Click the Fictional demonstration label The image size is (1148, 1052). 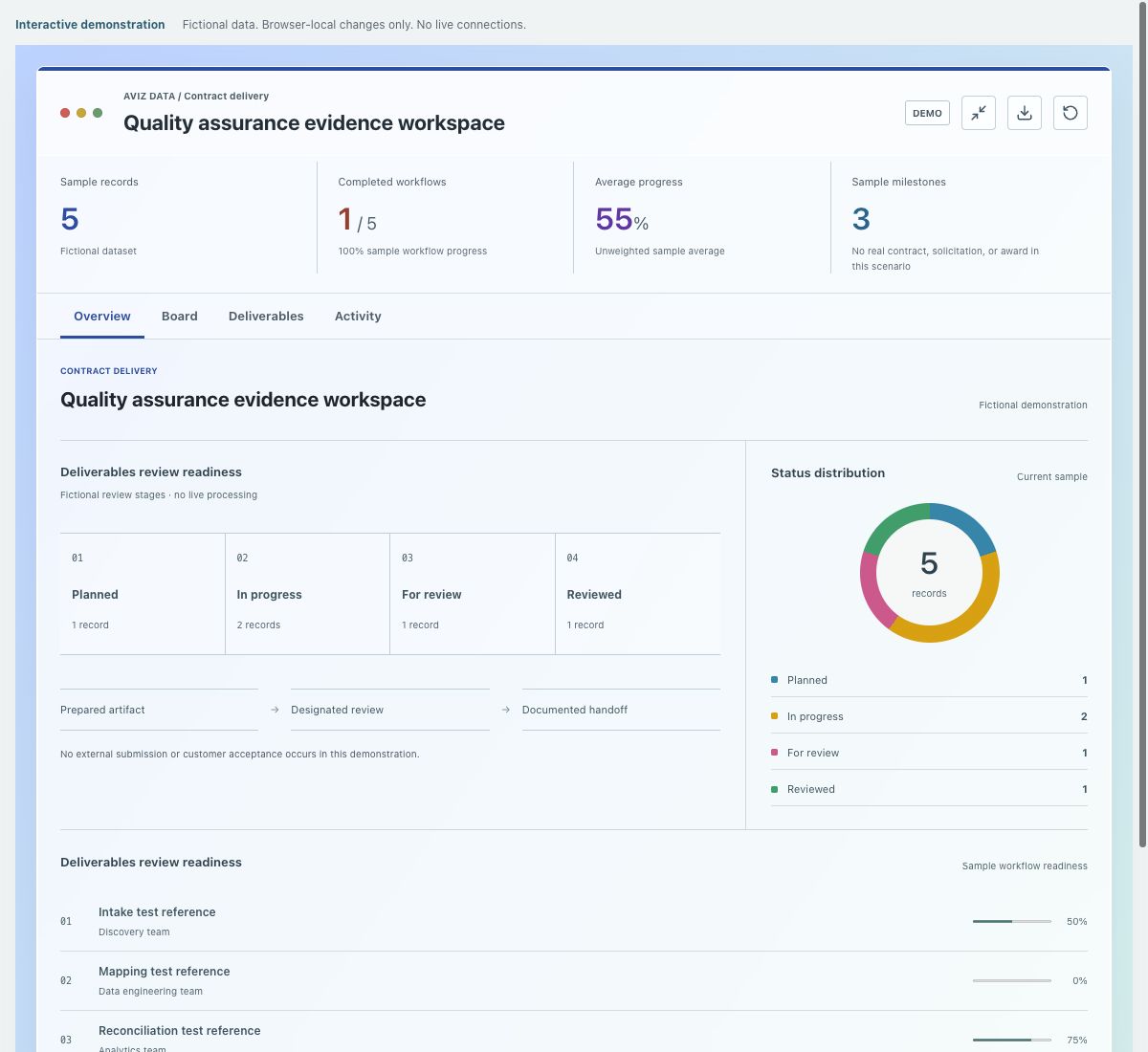click(x=1033, y=405)
